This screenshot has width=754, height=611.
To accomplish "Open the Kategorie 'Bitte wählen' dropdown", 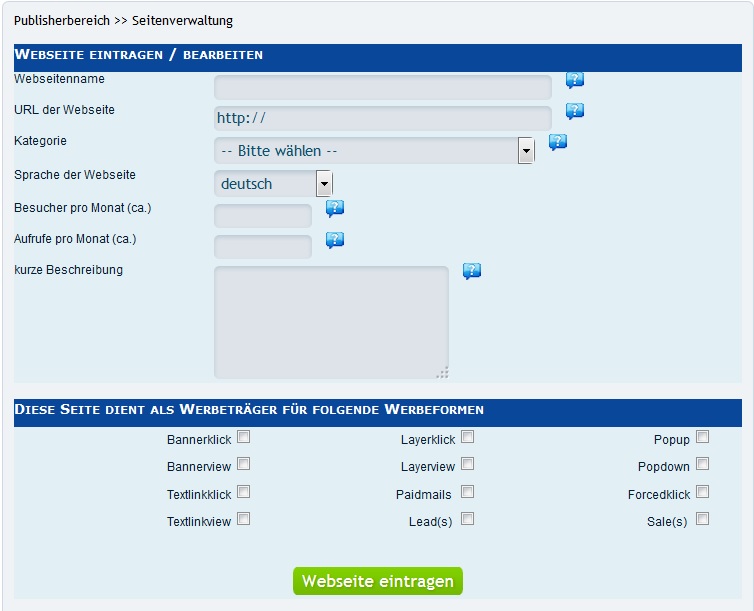I will [374, 151].
